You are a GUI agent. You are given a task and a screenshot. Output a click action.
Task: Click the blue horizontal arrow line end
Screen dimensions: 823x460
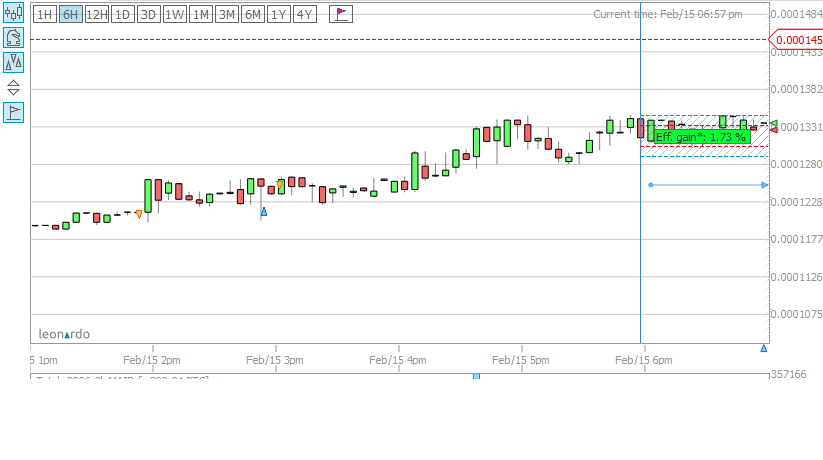click(x=765, y=185)
